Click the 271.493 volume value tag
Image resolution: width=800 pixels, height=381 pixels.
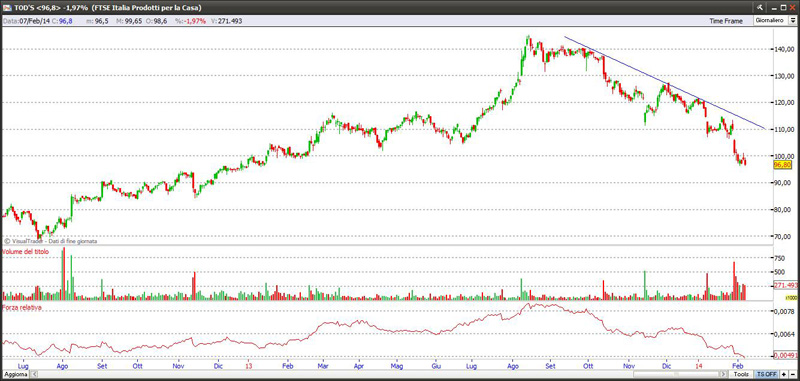click(x=786, y=285)
